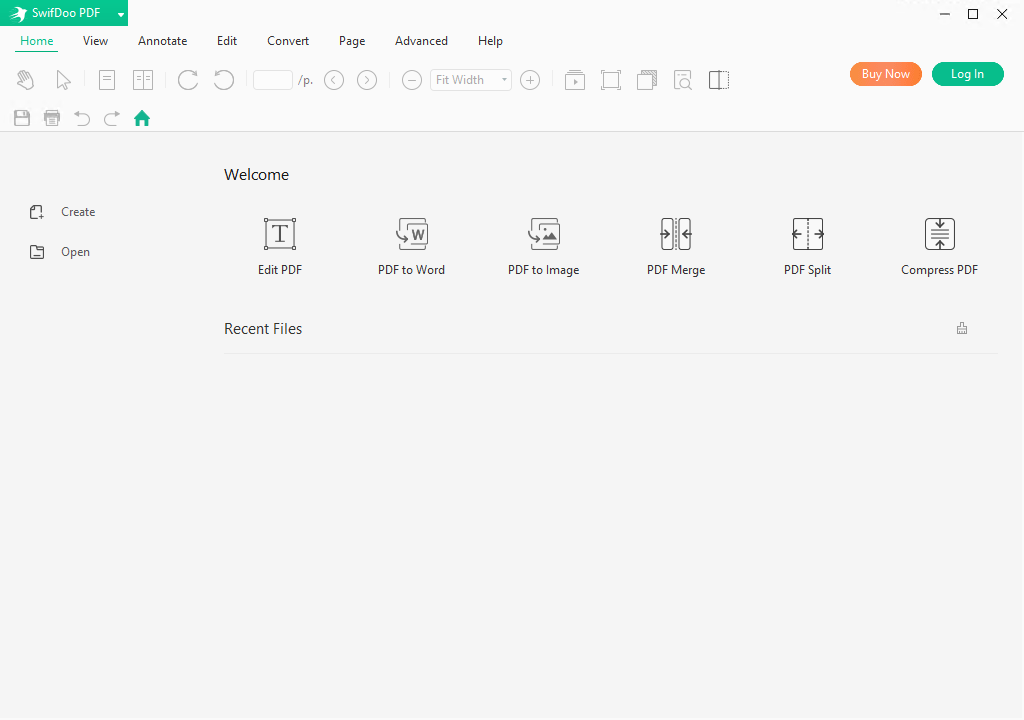Viewport: 1024px width, 720px height.
Task: Zoom in with plus circle
Action: [530, 80]
